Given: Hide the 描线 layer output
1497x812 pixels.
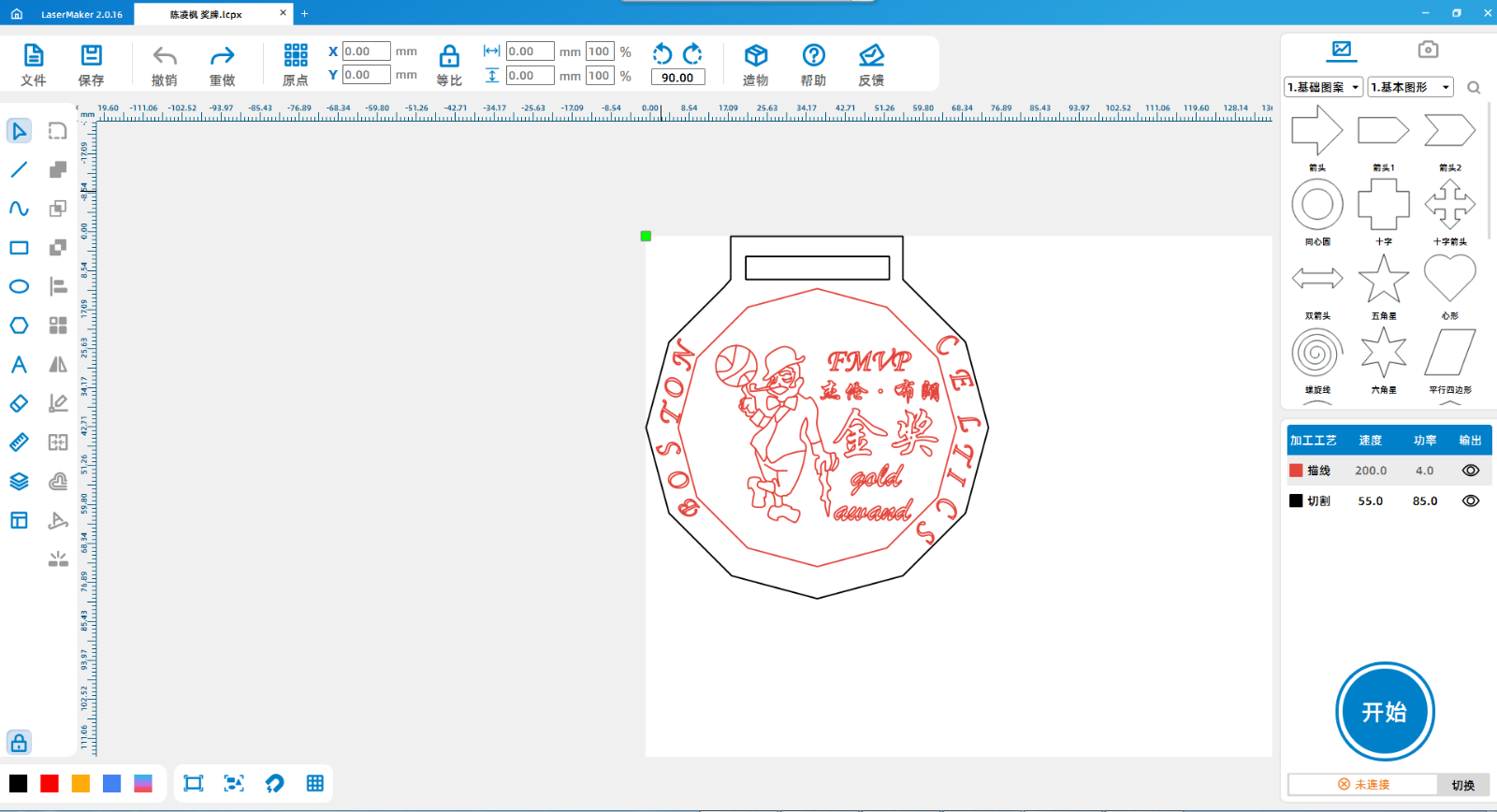Looking at the screenshot, I should [1470, 471].
